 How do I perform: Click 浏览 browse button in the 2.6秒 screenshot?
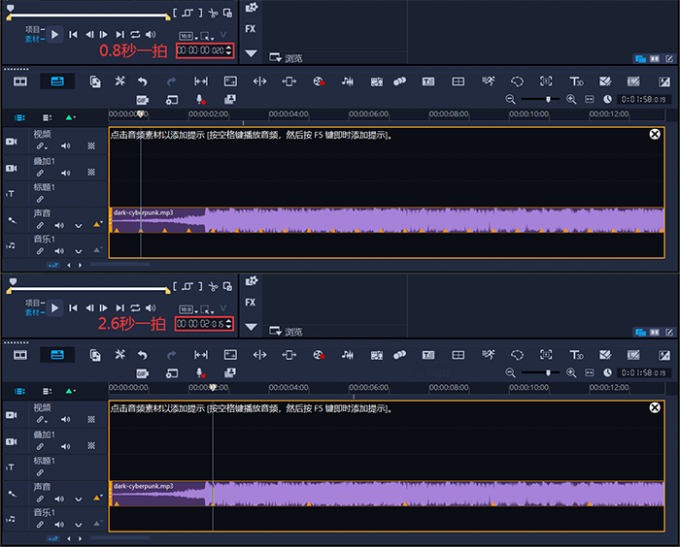[285, 331]
